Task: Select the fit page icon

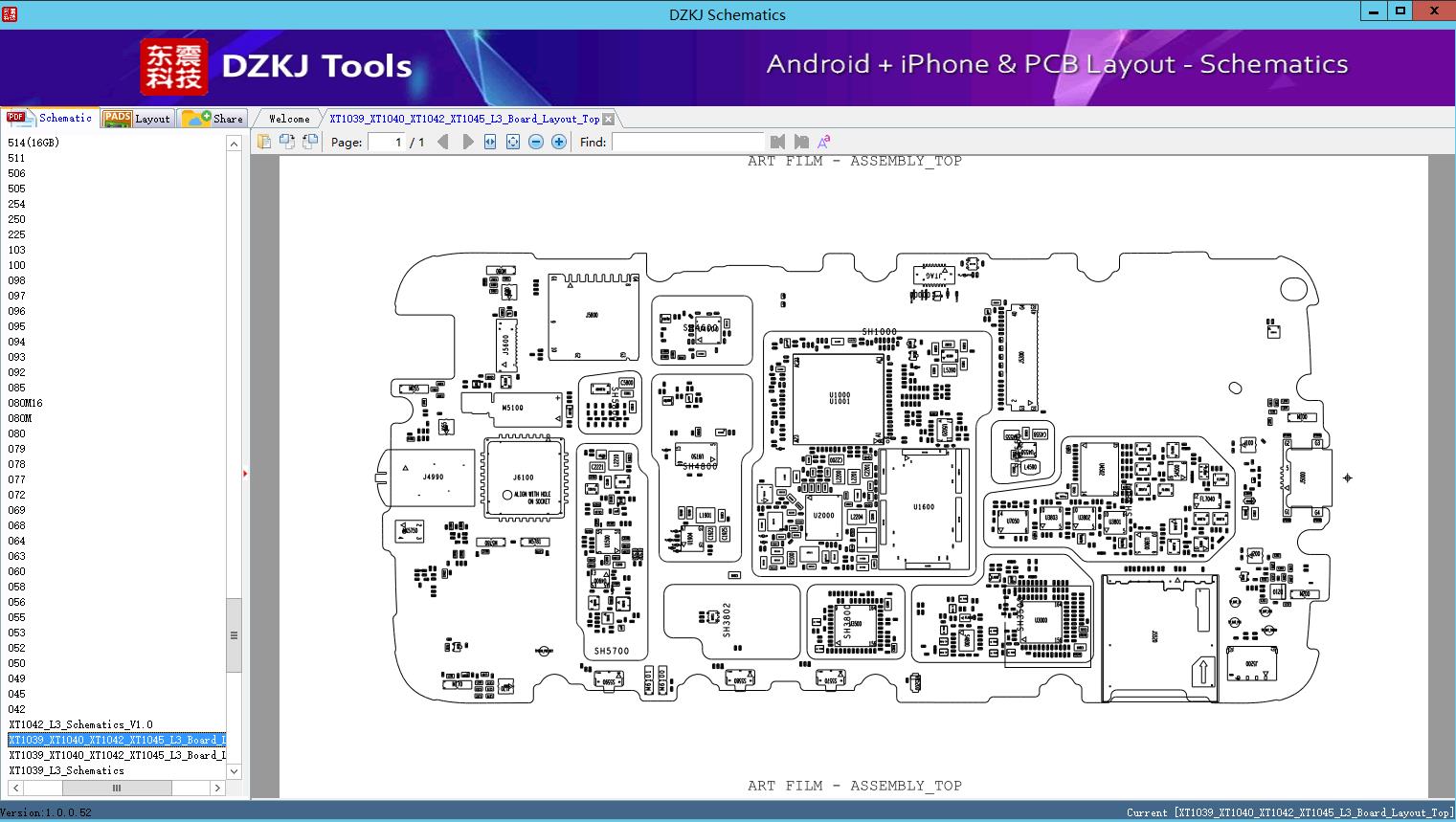Action: click(x=513, y=142)
